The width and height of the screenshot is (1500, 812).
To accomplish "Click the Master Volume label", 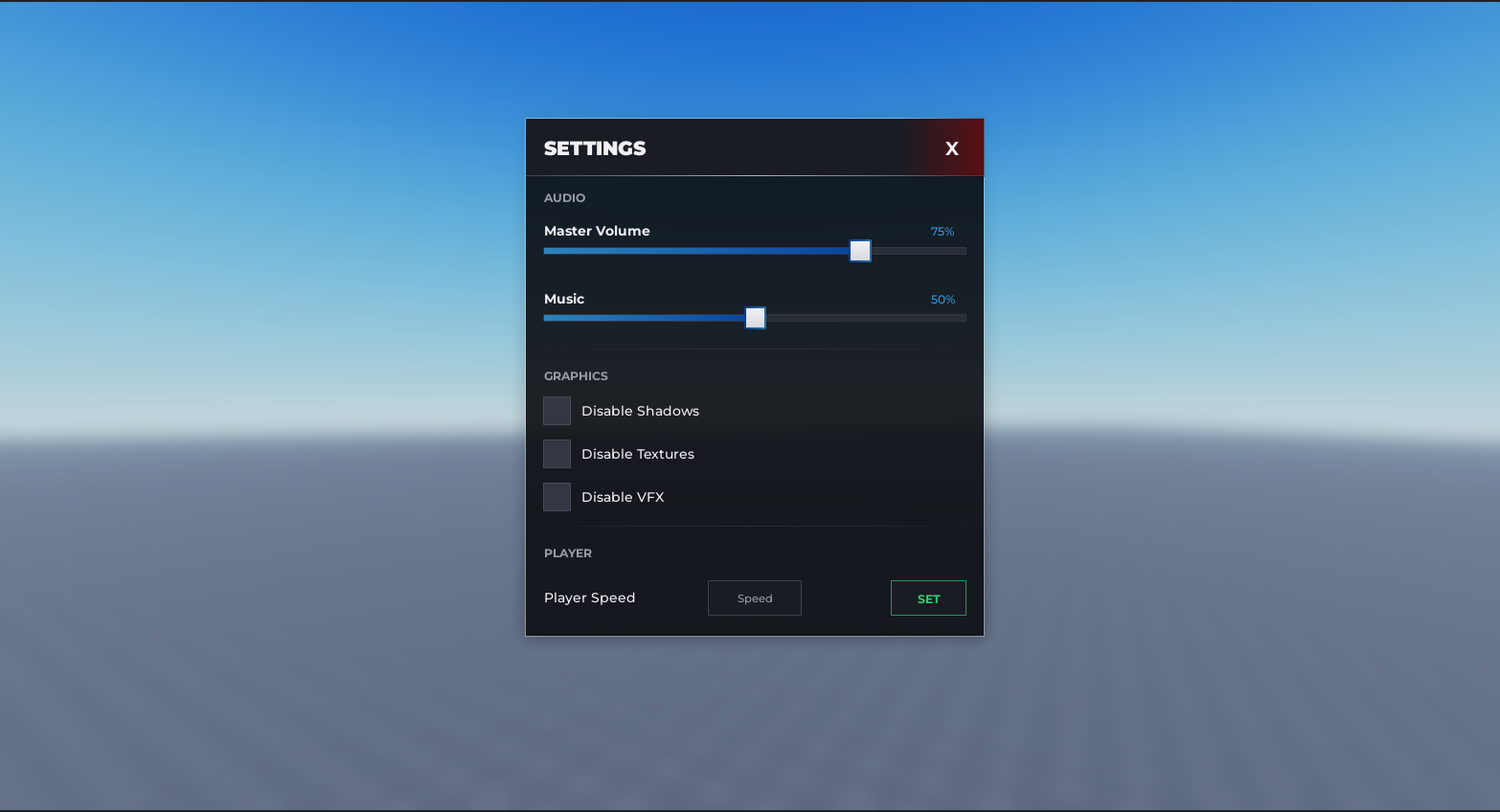I will 597,231.
